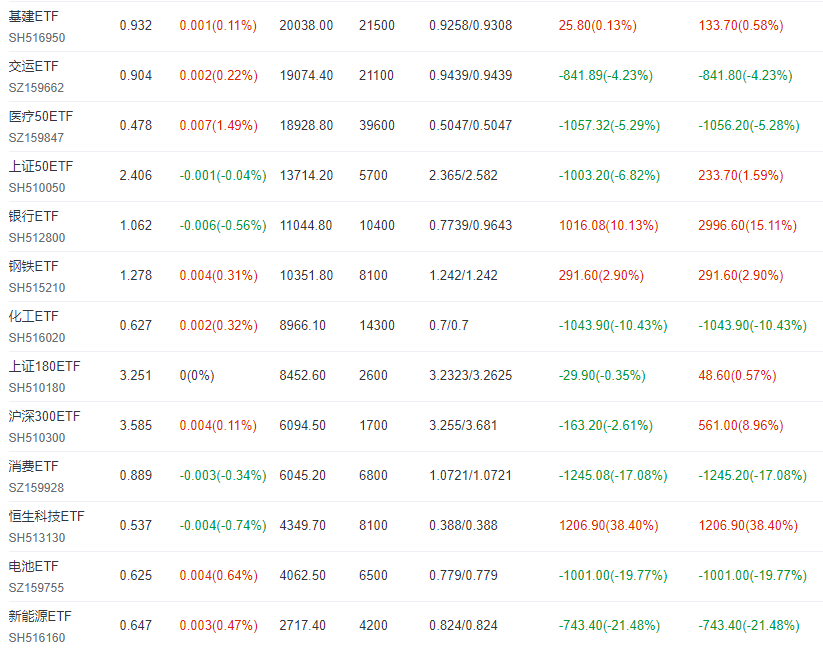The width and height of the screenshot is (823, 651).
Task: Click the stock code SH516020
Action: click(x=37, y=338)
